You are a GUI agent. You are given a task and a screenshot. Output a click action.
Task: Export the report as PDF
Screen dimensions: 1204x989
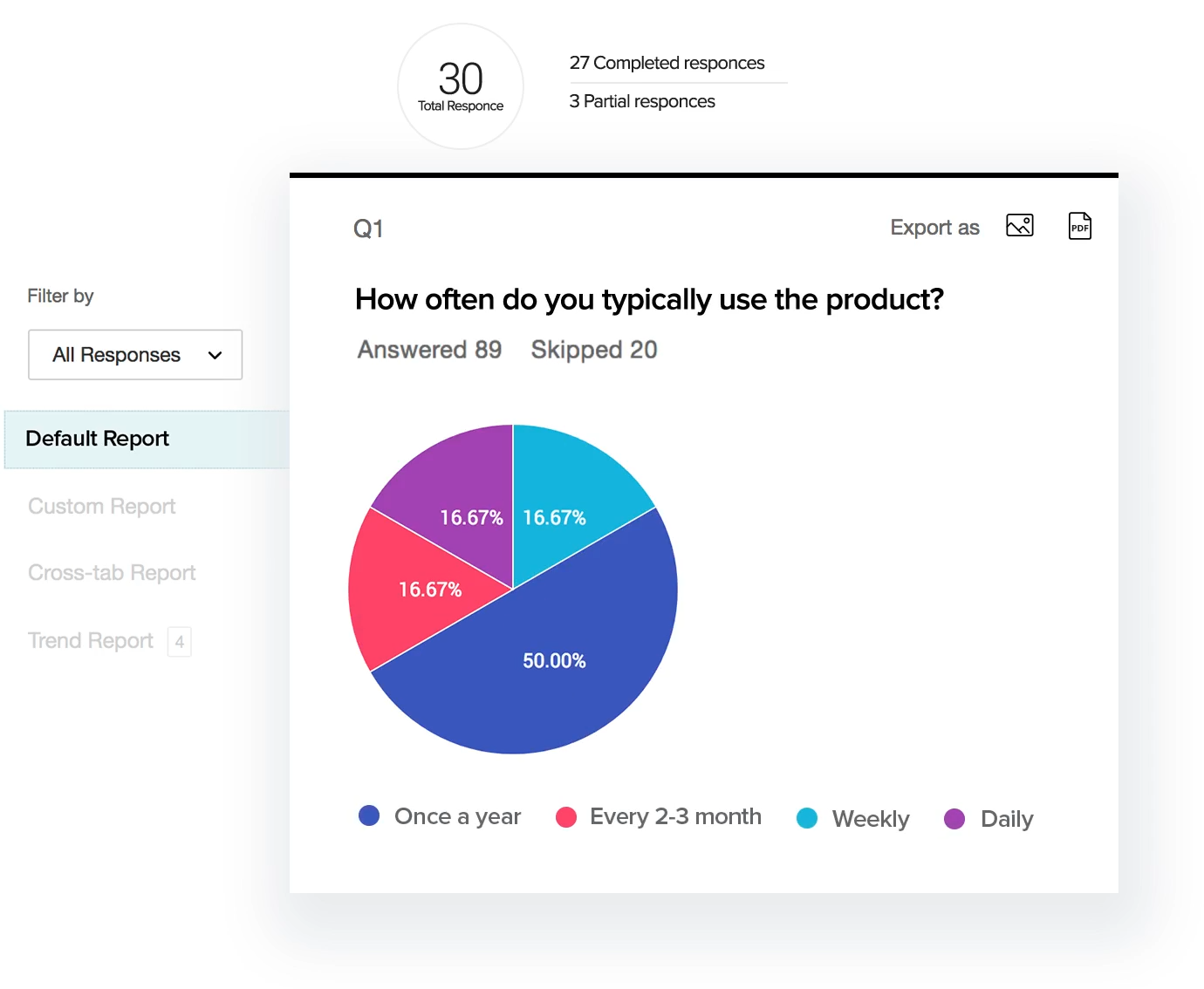tap(1079, 226)
